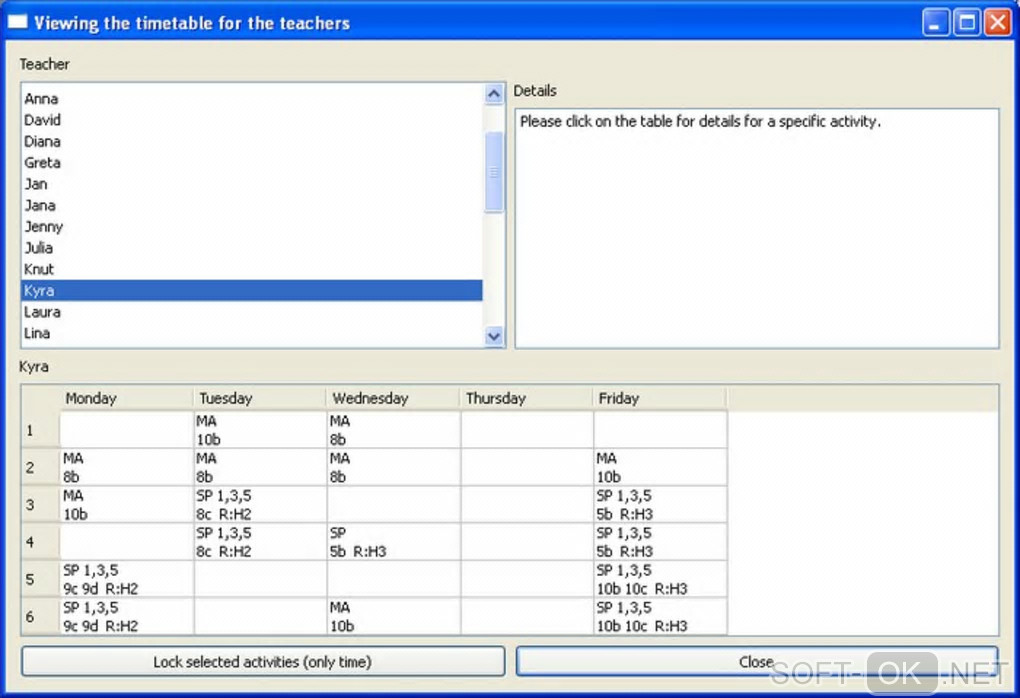Click Tuesday hour 3 SP 8c R:H2 cell
1020x698 pixels.
pyautogui.click(x=260, y=505)
